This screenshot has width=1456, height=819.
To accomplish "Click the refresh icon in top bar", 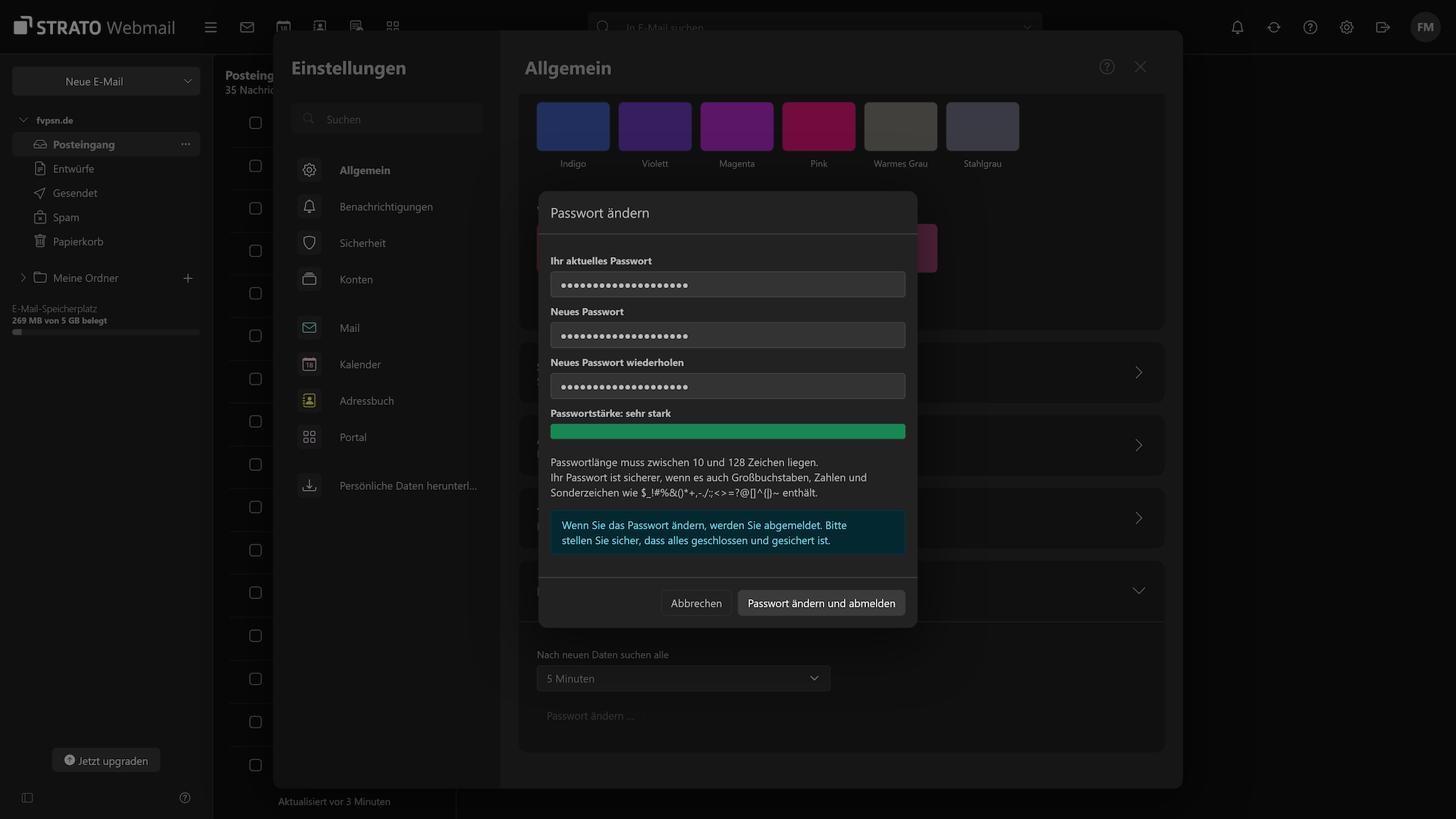I will point(1274,27).
